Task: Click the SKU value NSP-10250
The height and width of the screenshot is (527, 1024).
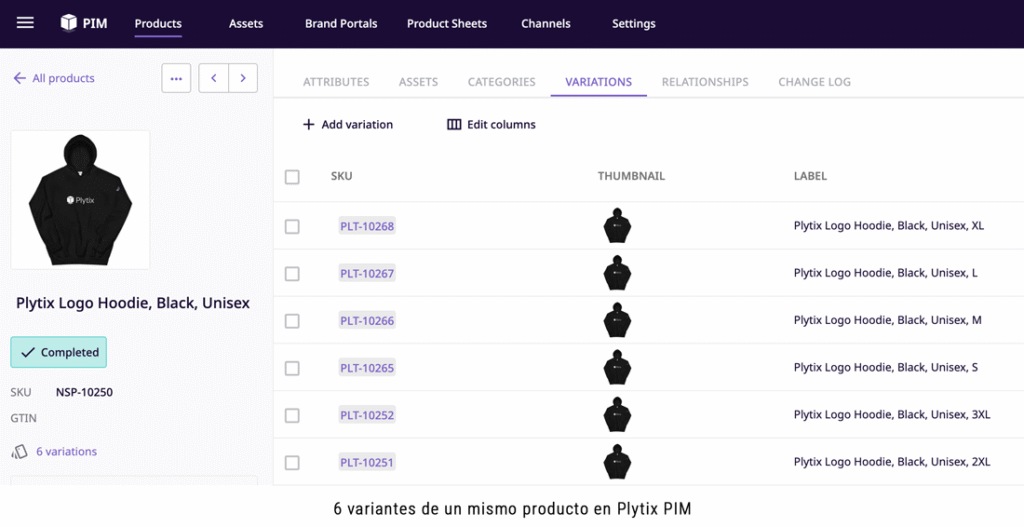Action: [84, 392]
